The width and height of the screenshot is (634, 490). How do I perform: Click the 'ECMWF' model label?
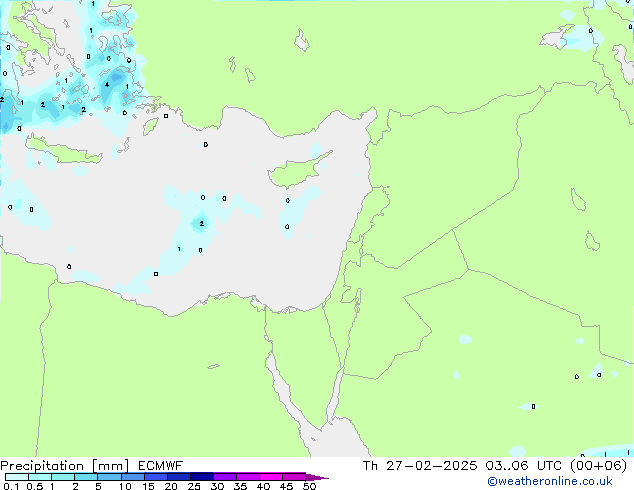pos(161,466)
